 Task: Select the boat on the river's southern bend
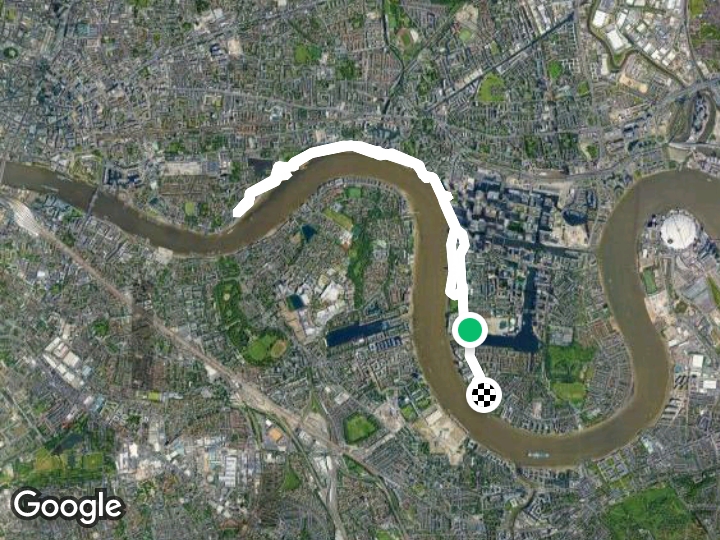538,455
